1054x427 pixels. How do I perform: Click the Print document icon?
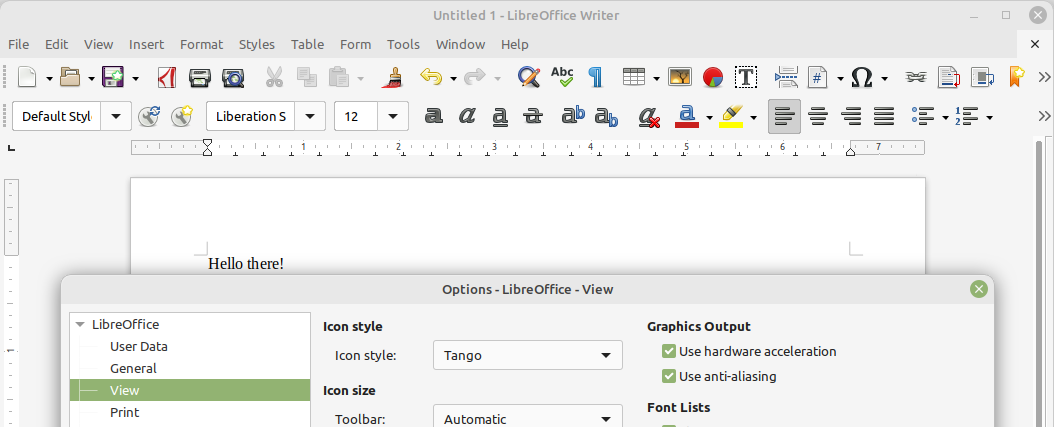pyautogui.click(x=200, y=77)
